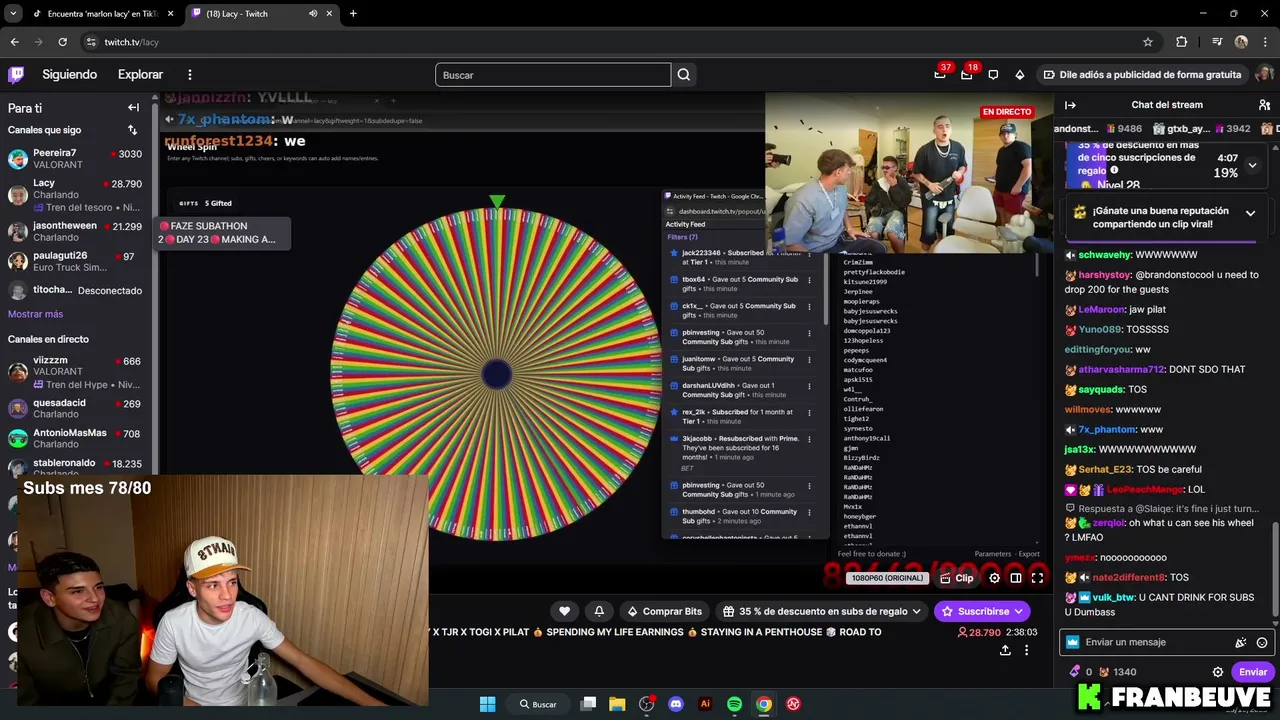Click the Buscar search input field
Viewport: 1280px width, 720px height.
[x=553, y=75]
